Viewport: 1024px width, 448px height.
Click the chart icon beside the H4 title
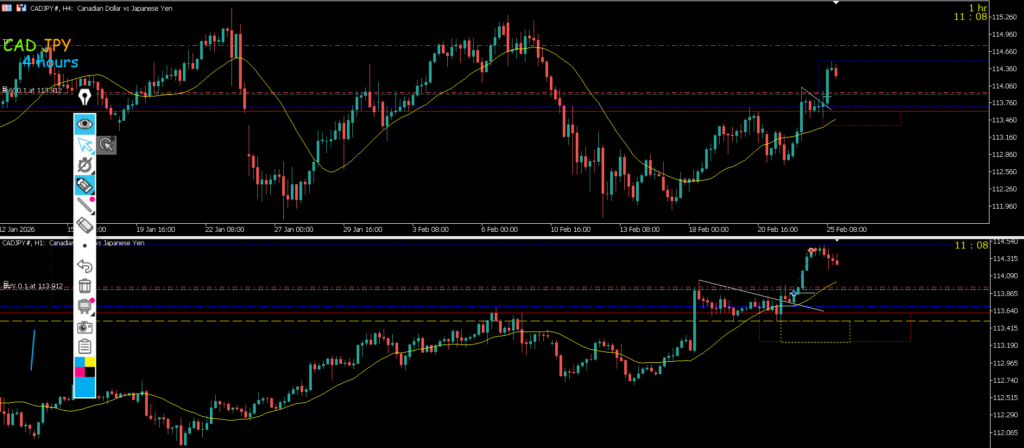tap(22, 8)
